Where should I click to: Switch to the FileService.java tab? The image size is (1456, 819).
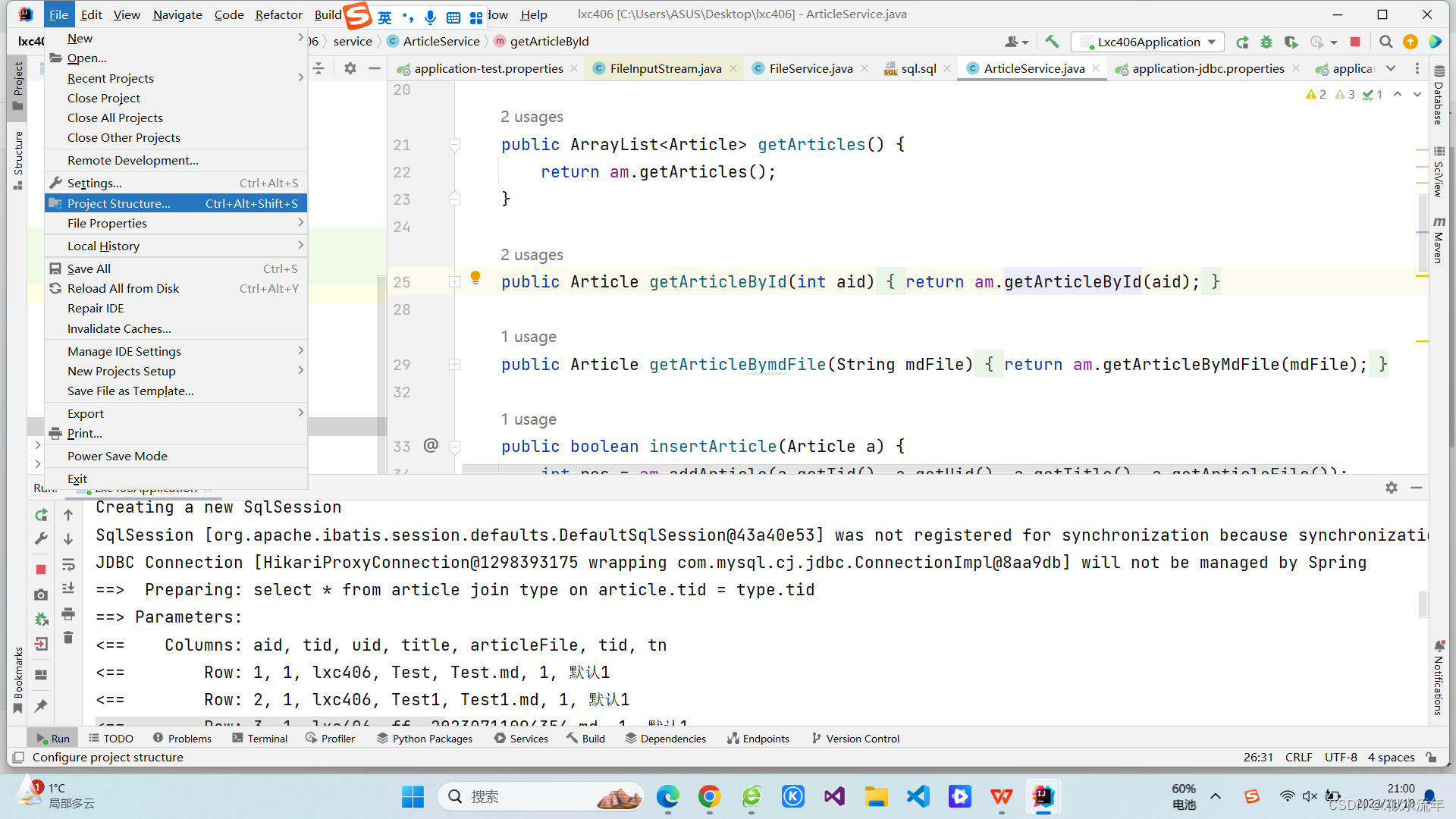810,68
